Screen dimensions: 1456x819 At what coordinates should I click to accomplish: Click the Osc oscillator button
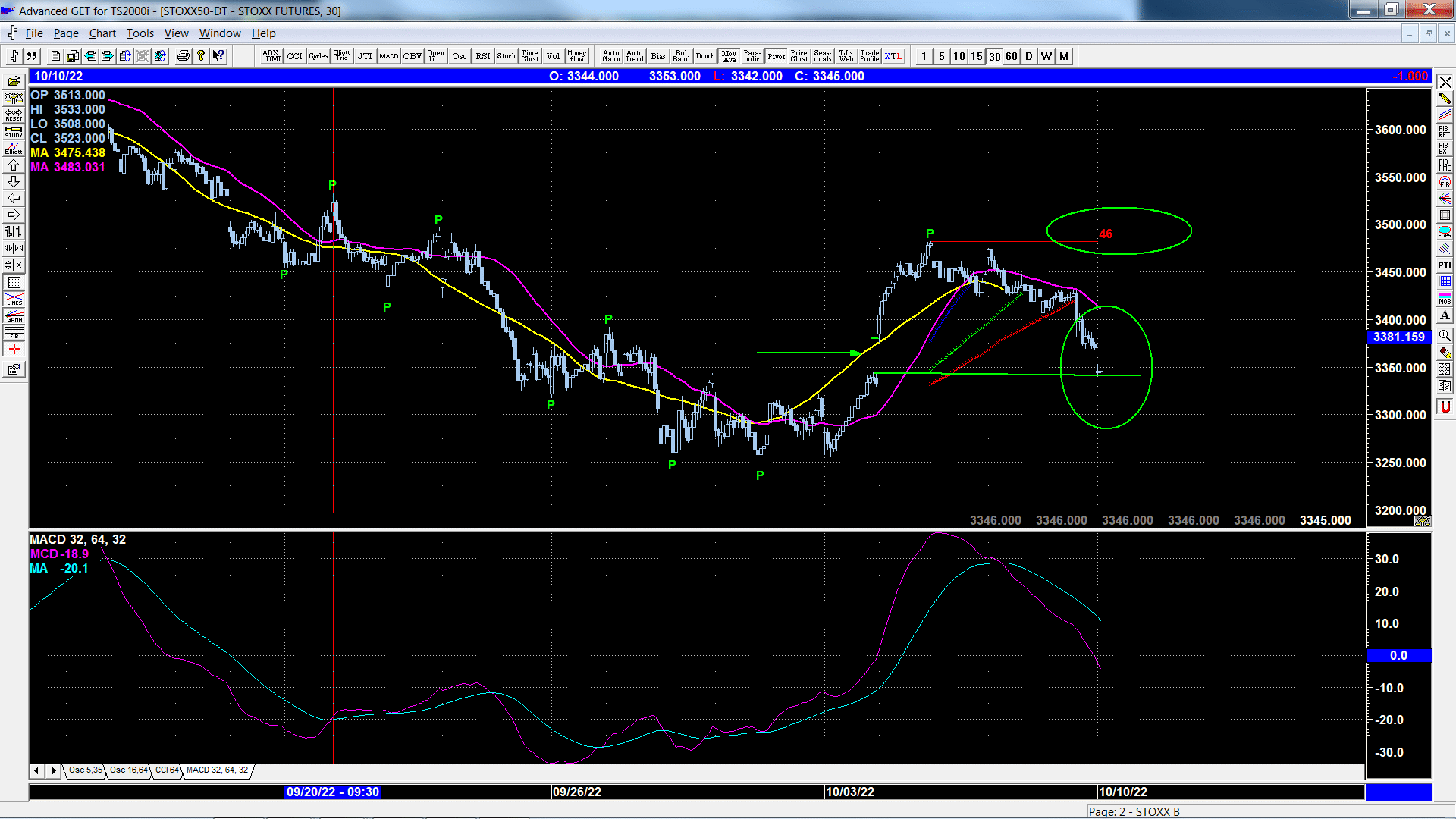click(x=459, y=56)
